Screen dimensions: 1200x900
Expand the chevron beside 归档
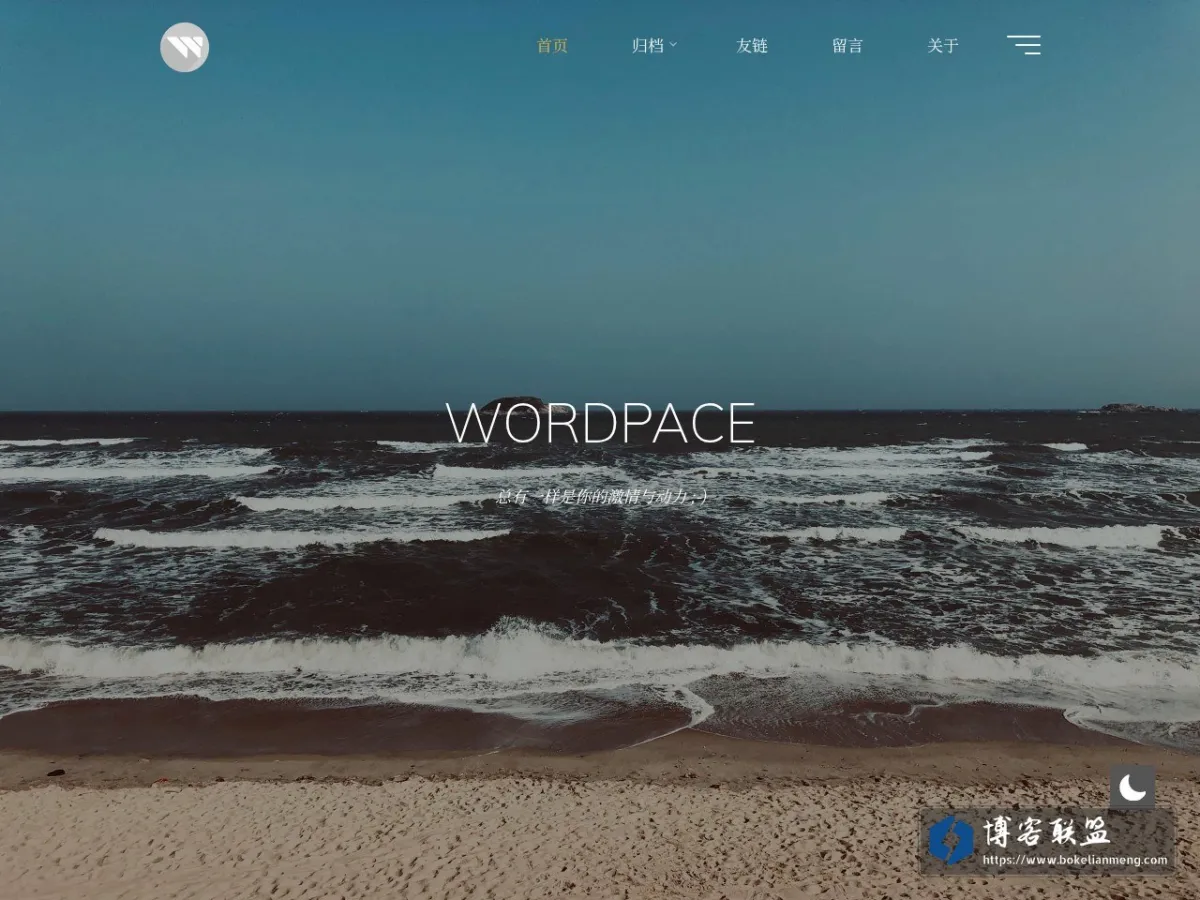[673, 44]
